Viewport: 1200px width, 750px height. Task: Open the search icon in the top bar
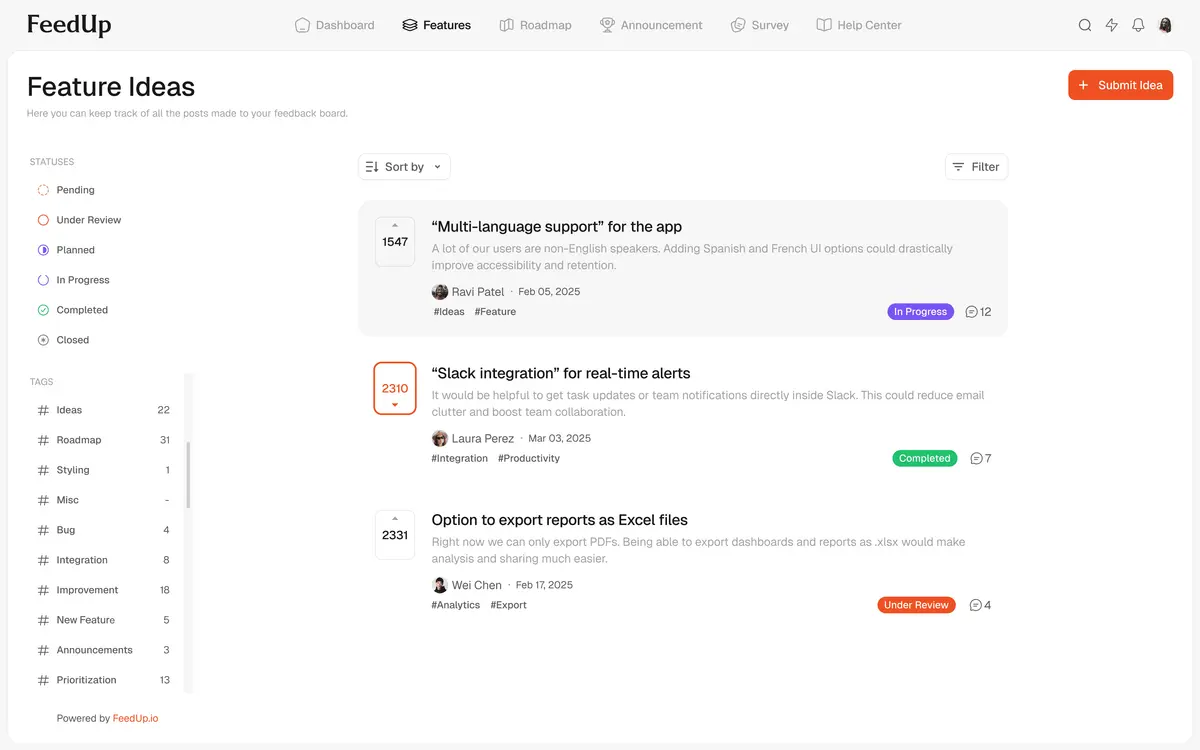tap(1085, 25)
